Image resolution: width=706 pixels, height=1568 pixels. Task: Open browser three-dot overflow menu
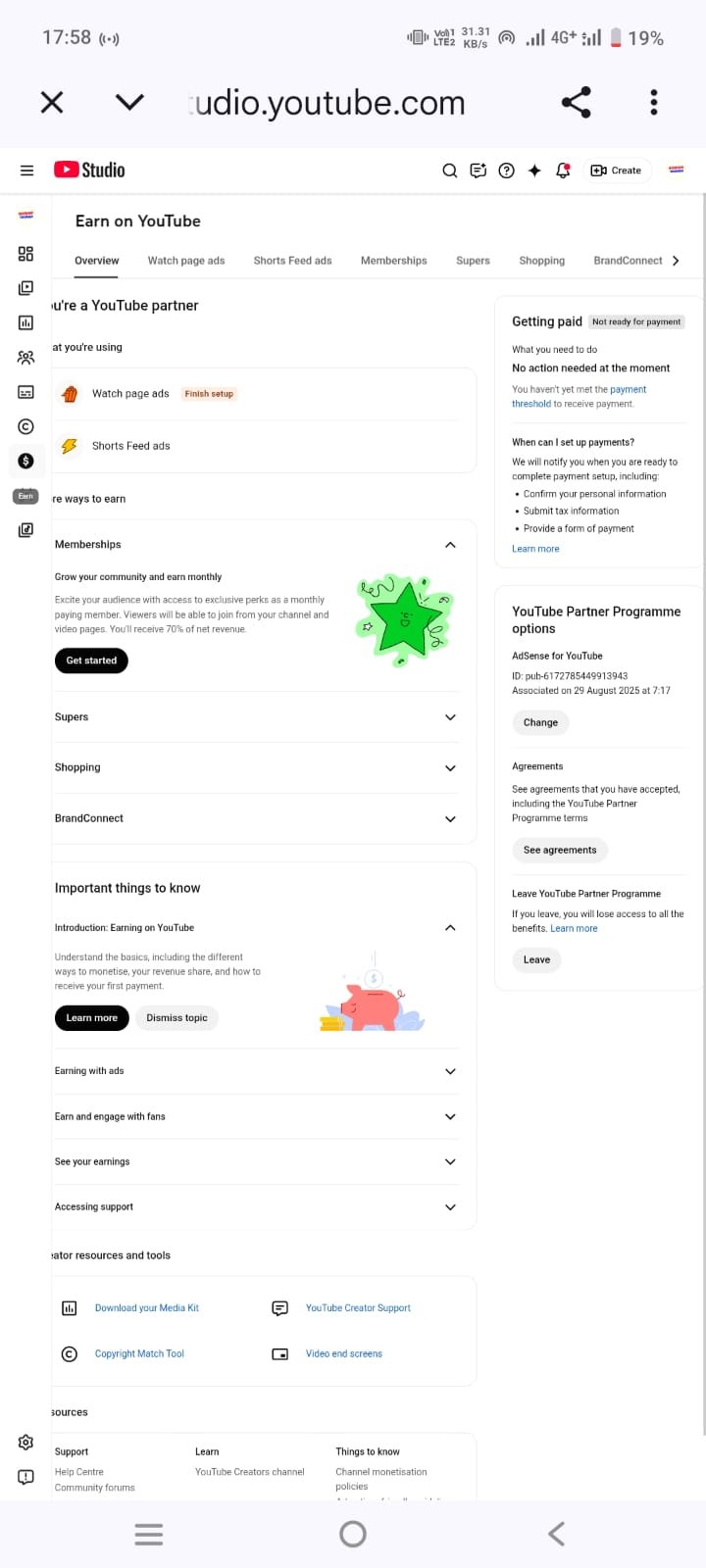coord(654,102)
